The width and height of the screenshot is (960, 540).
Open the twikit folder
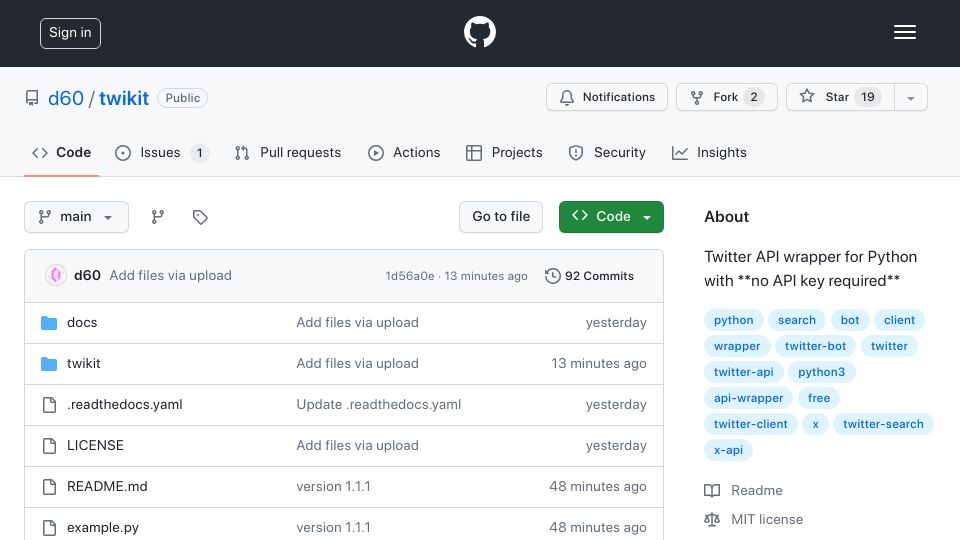[x=83, y=364]
